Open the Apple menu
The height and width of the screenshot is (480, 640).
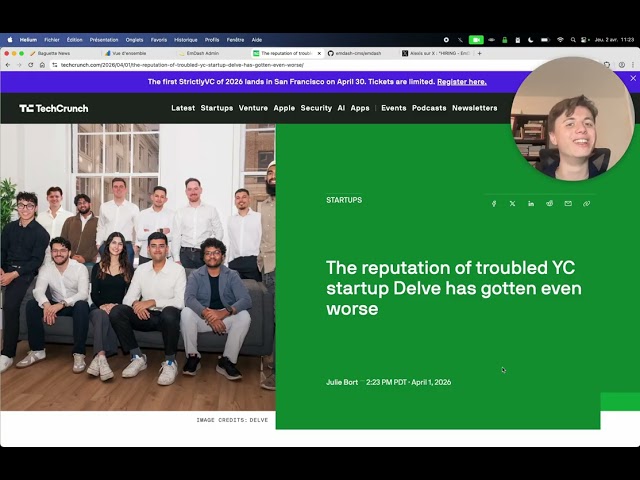[10, 40]
